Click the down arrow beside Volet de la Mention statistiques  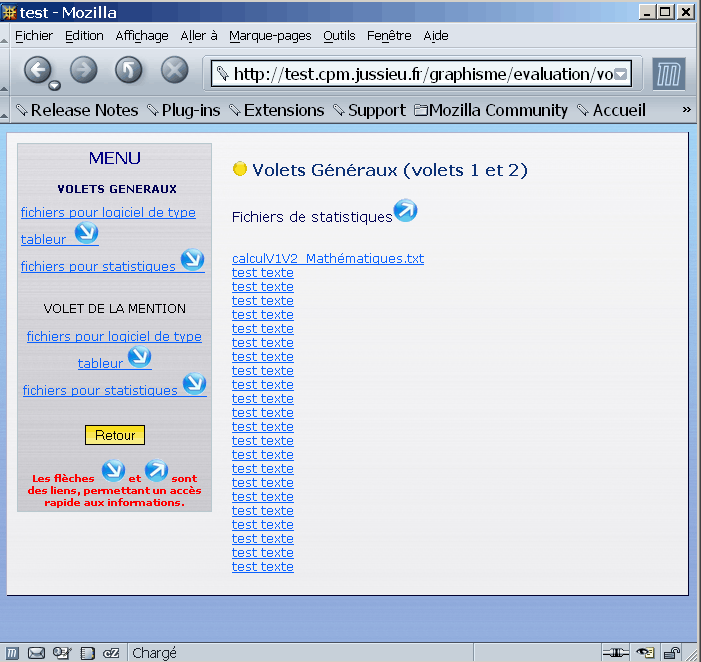(x=194, y=384)
